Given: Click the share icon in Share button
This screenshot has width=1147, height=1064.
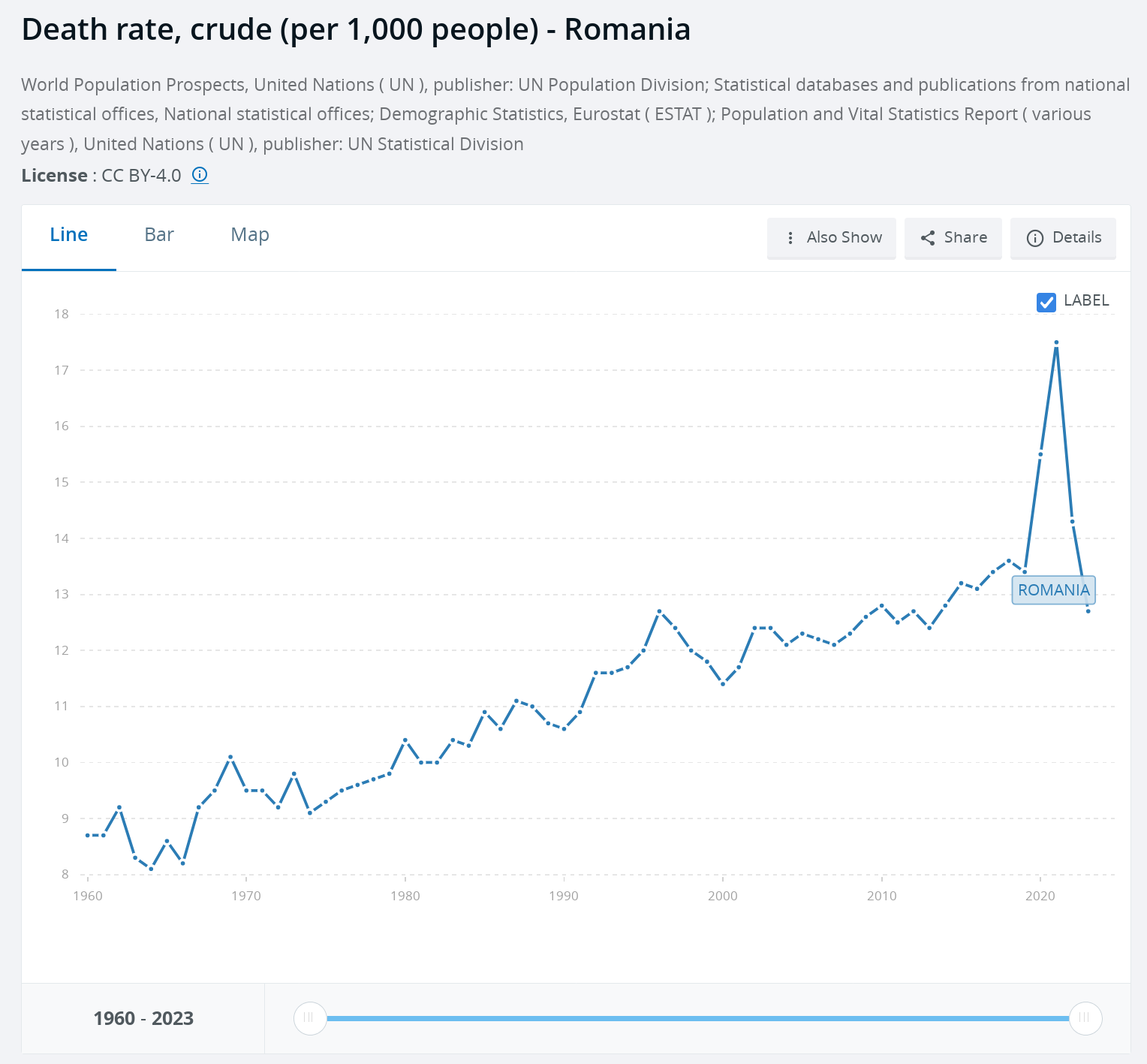Looking at the screenshot, I should (928, 238).
